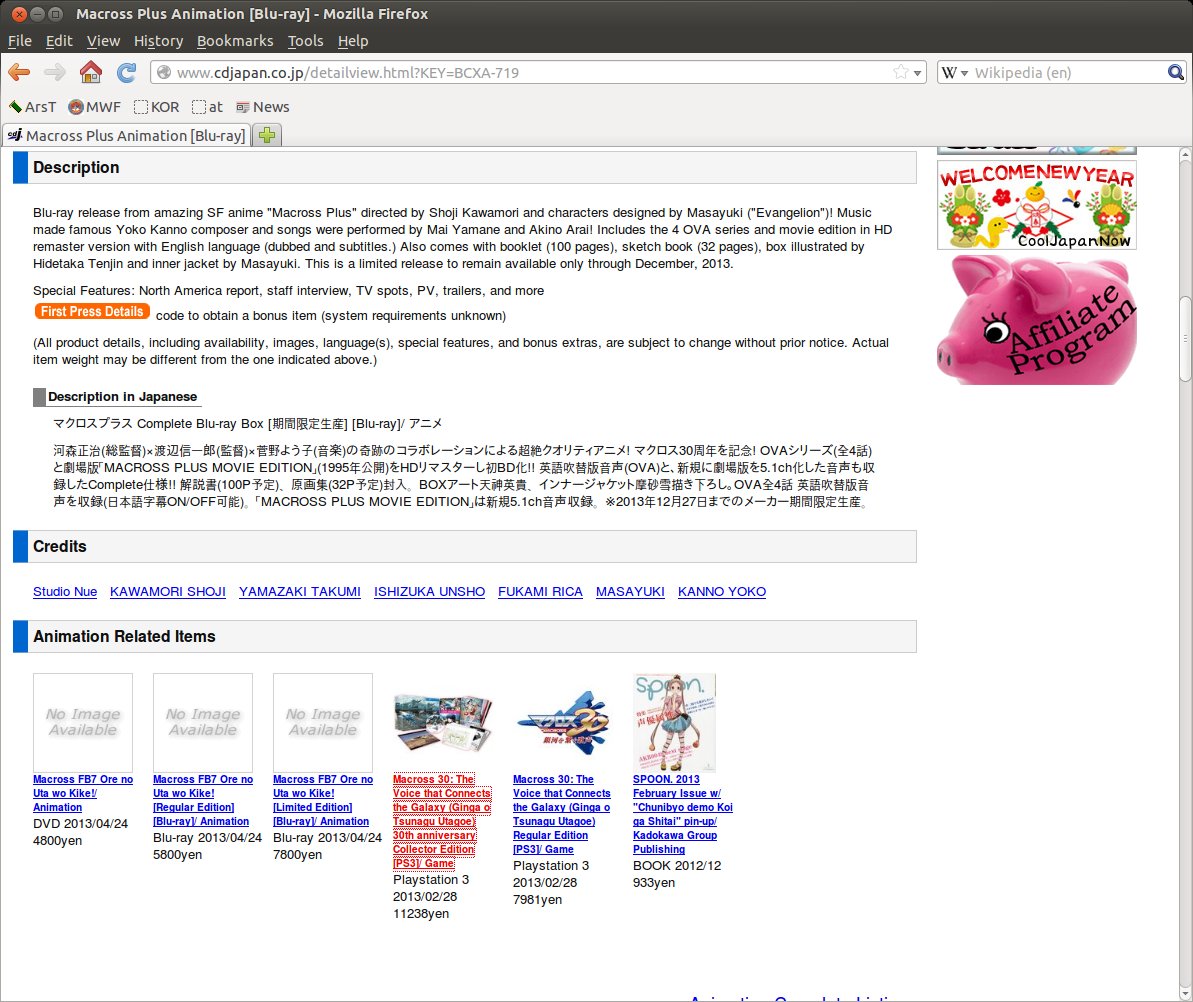Click the First Press Details button
Screen dimensions: 1193x1002
pos(91,311)
